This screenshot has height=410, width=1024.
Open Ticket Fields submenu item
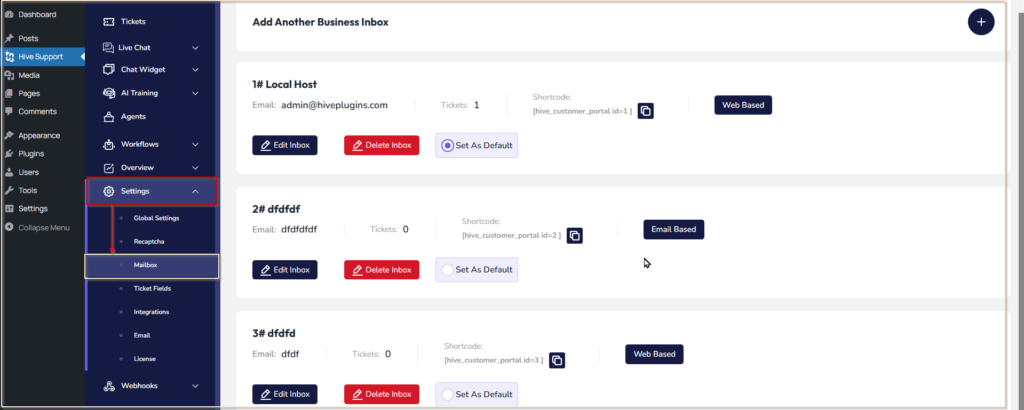pos(152,288)
